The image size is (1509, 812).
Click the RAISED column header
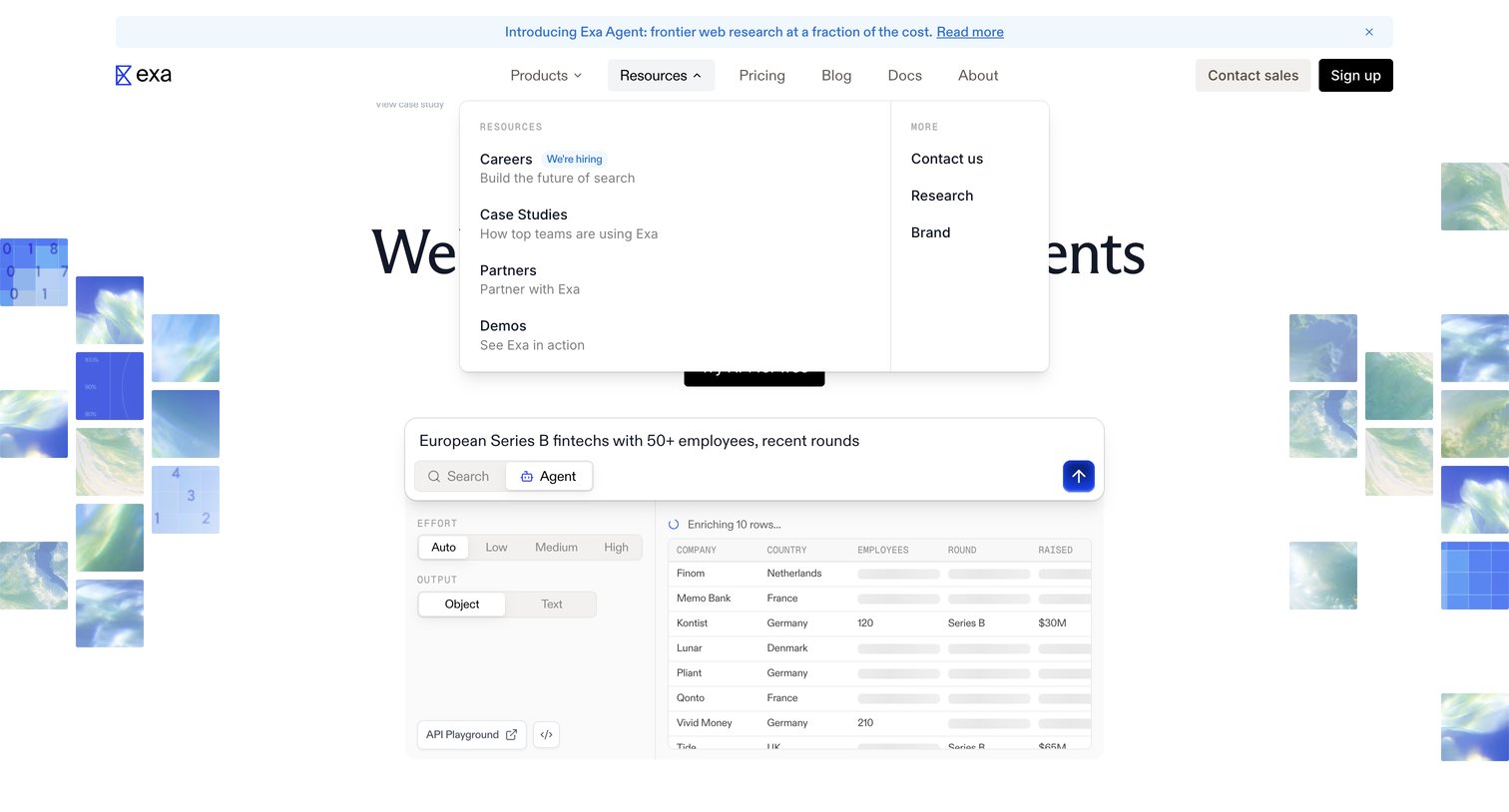(1056, 551)
